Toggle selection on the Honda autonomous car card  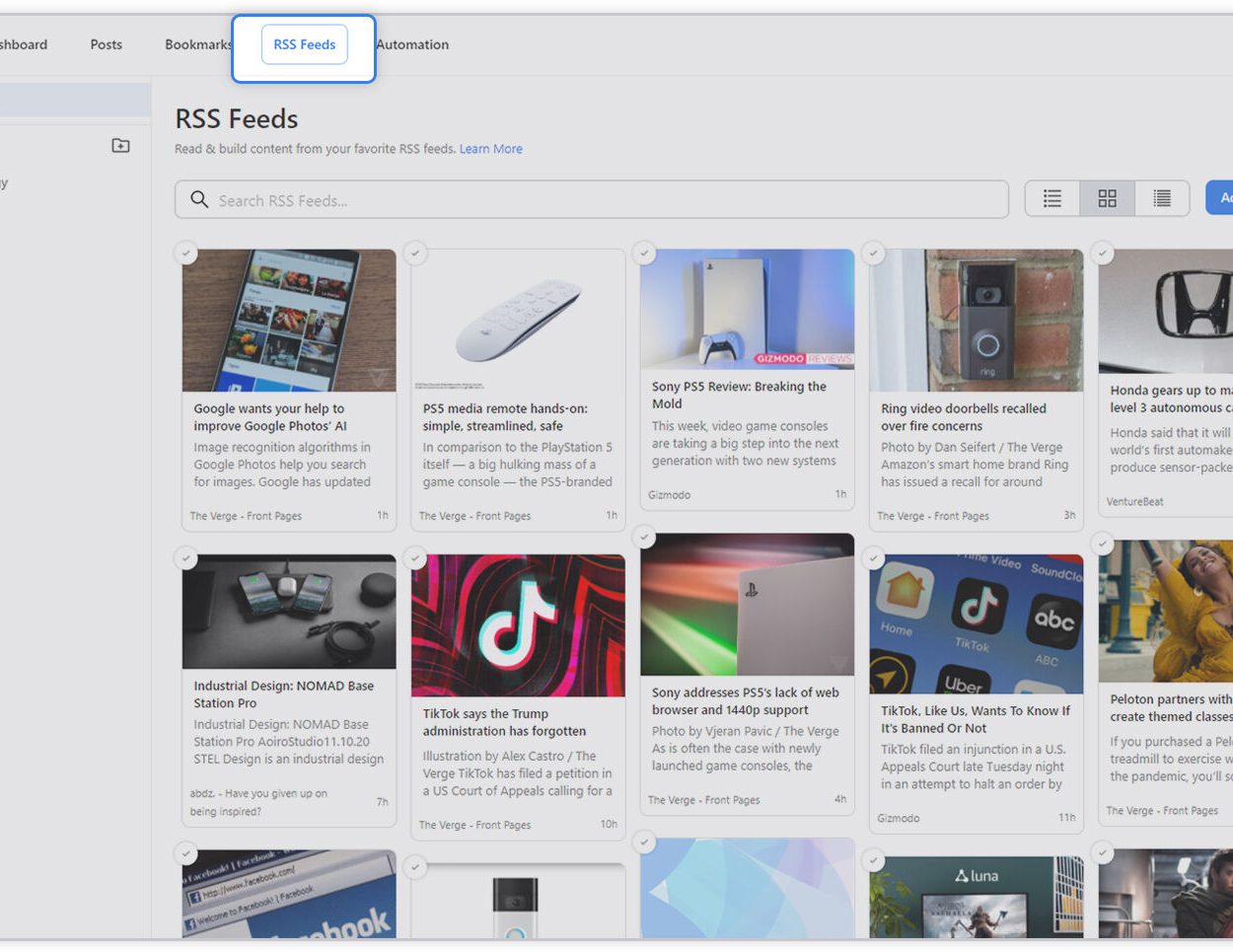pos(1103,254)
